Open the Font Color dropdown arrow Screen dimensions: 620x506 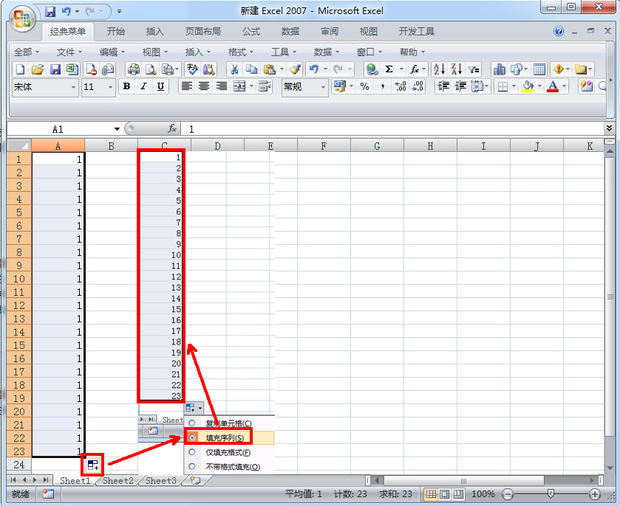pyautogui.click(x=564, y=86)
